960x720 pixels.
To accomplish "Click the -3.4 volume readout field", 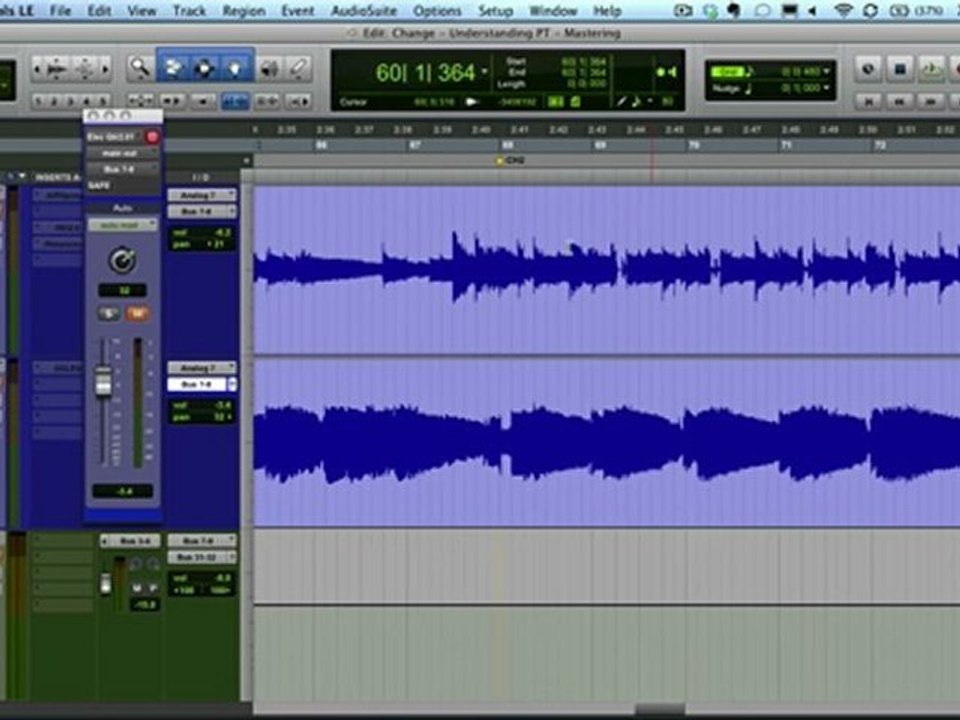I will 122,490.
